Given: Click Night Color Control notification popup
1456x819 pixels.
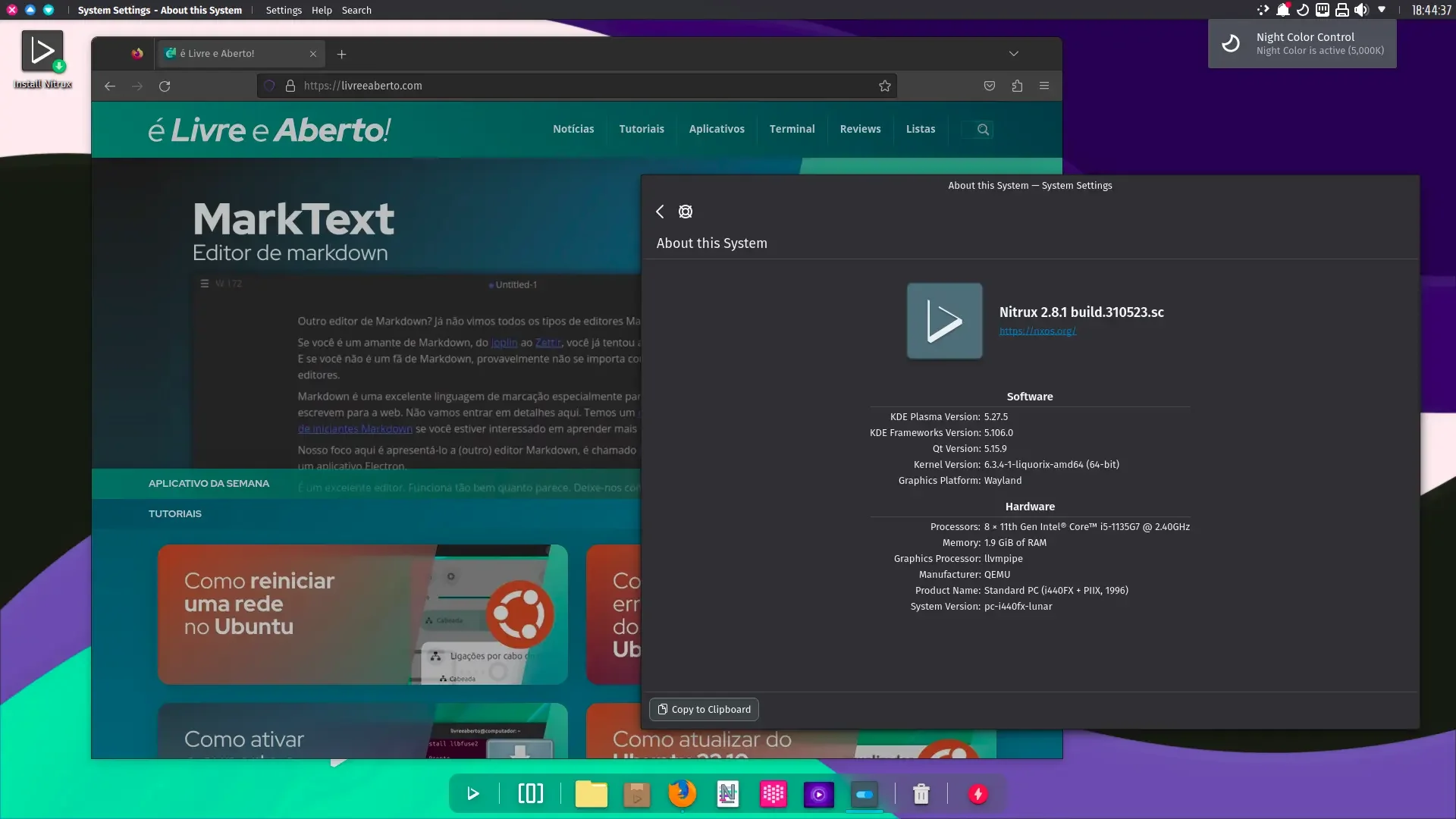Looking at the screenshot, I should pyautogui.click(x=1302, y=44).
